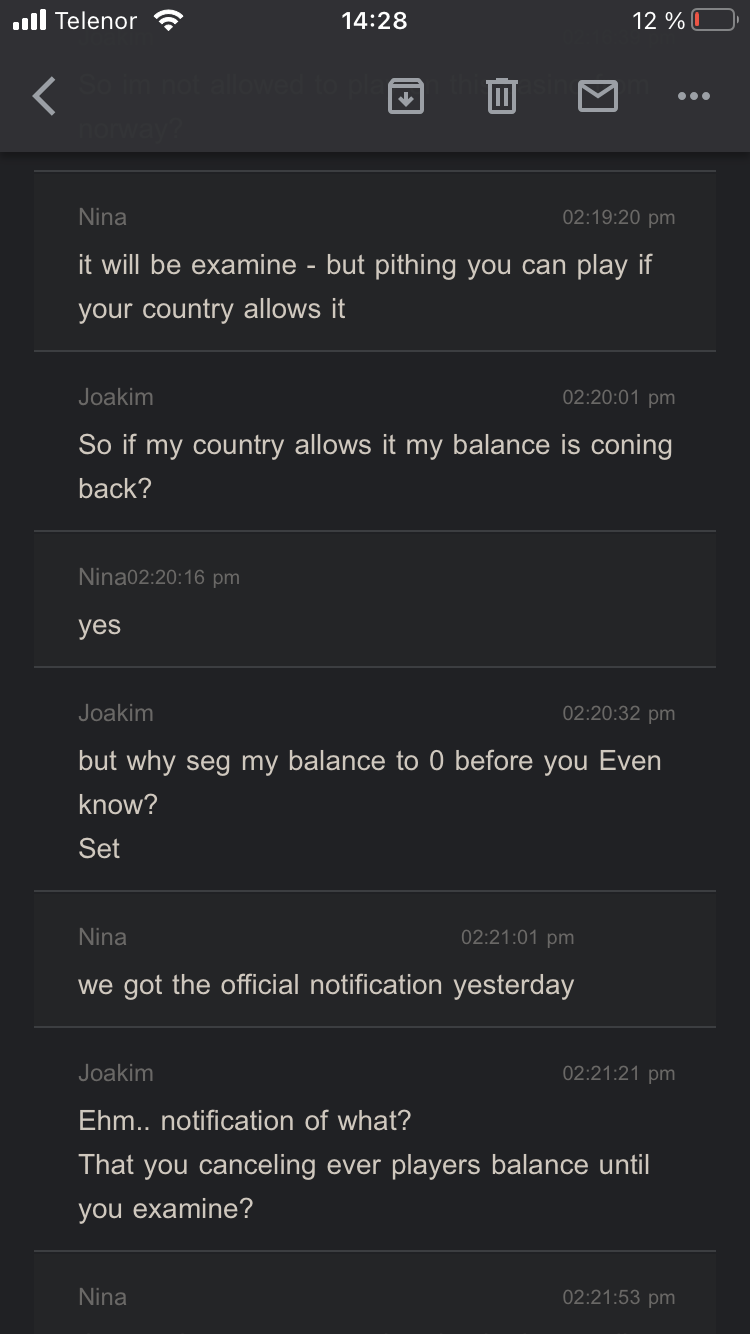Tap Joakim's message asking why balance is 0
The height and width of the screenshot is (1334, 750).
370,782
